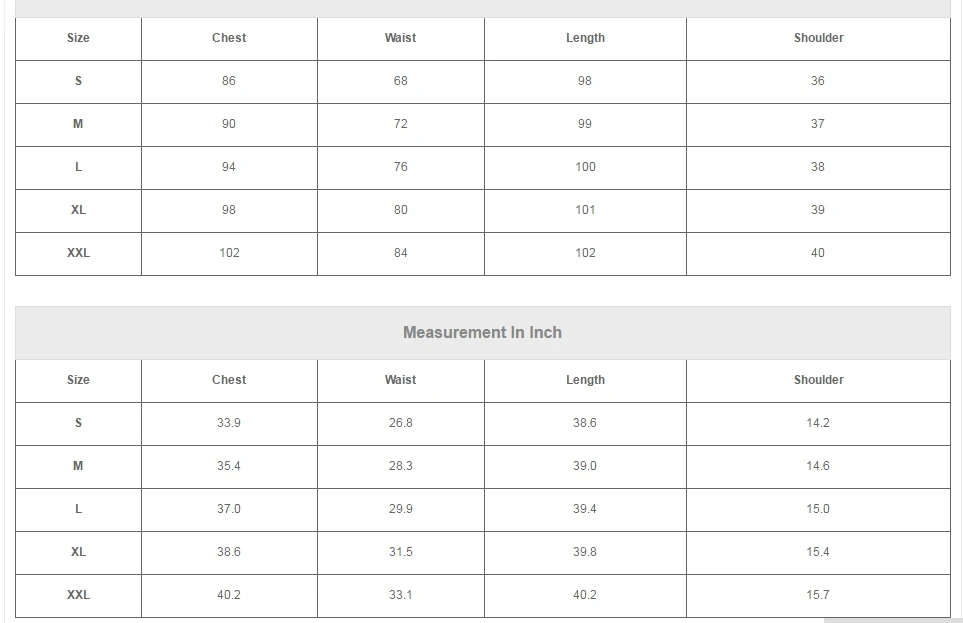Viewport: 963px width, 623px height.
Task: Click the Measurement In Inch heading
Action: tap(482, 333)
